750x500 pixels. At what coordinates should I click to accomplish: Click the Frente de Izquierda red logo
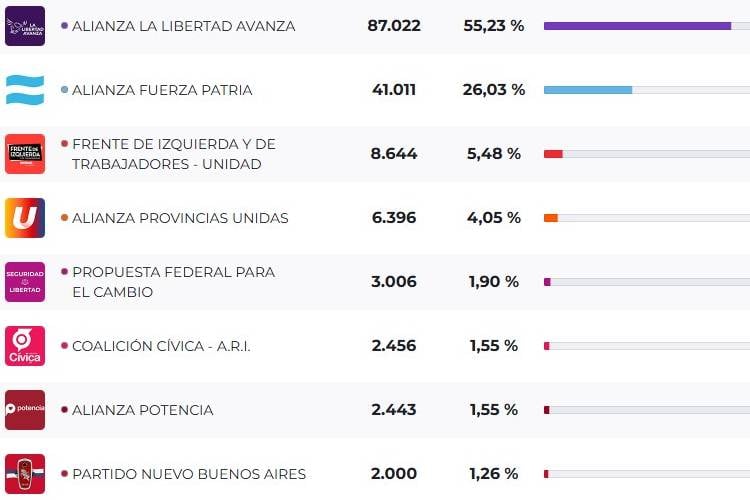pyautogui.click(x=25, y=154)
